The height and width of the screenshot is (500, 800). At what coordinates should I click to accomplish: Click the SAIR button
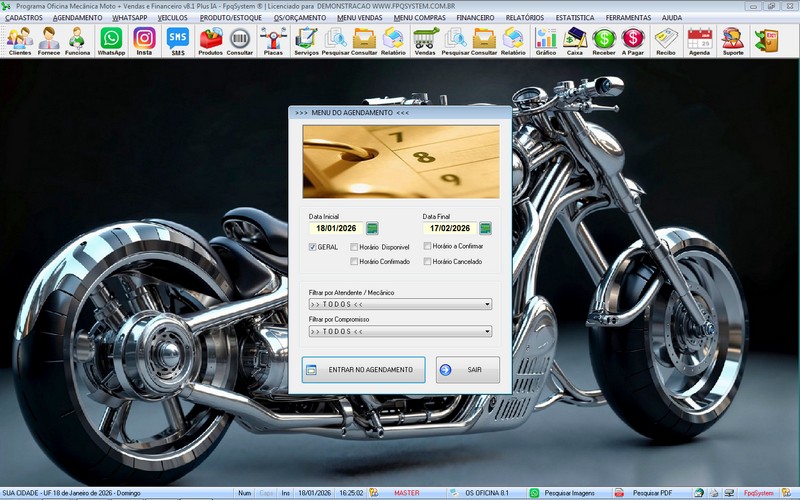click(x=467, y=369)
